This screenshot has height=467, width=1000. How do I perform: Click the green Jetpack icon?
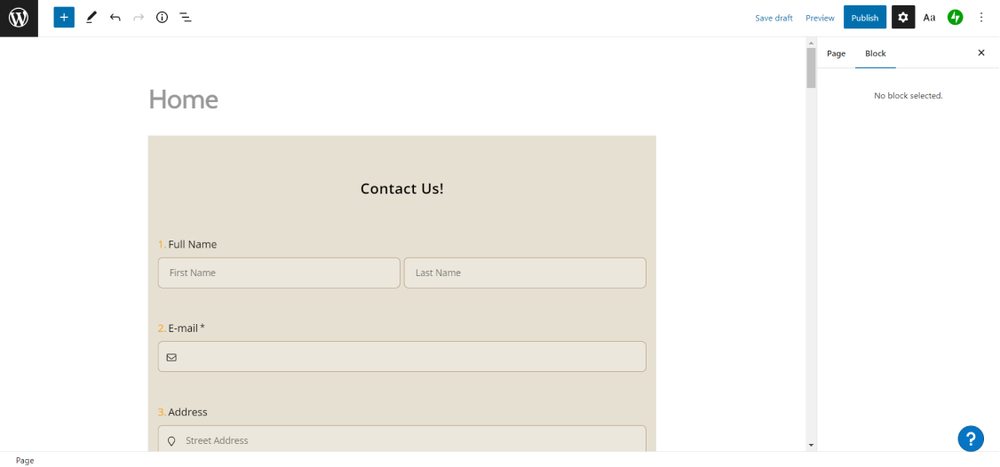point(955,18)
